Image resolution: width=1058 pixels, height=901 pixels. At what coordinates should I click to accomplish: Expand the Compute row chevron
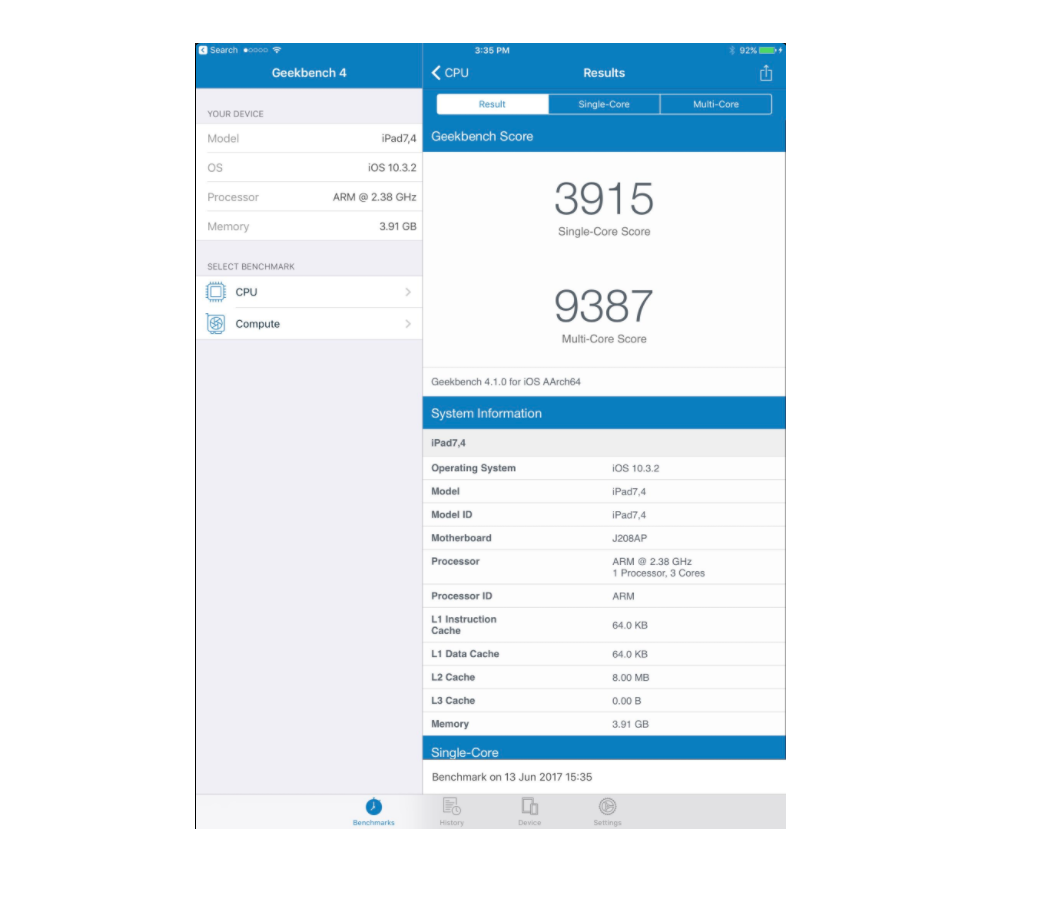408,324
